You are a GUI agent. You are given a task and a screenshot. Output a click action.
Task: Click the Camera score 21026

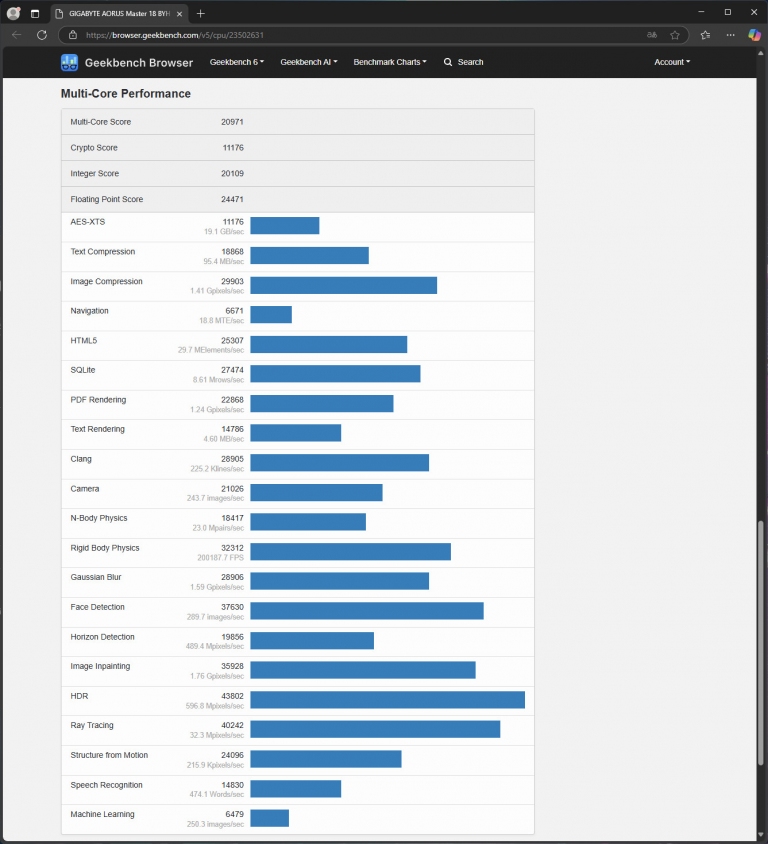tap(232, 488)
